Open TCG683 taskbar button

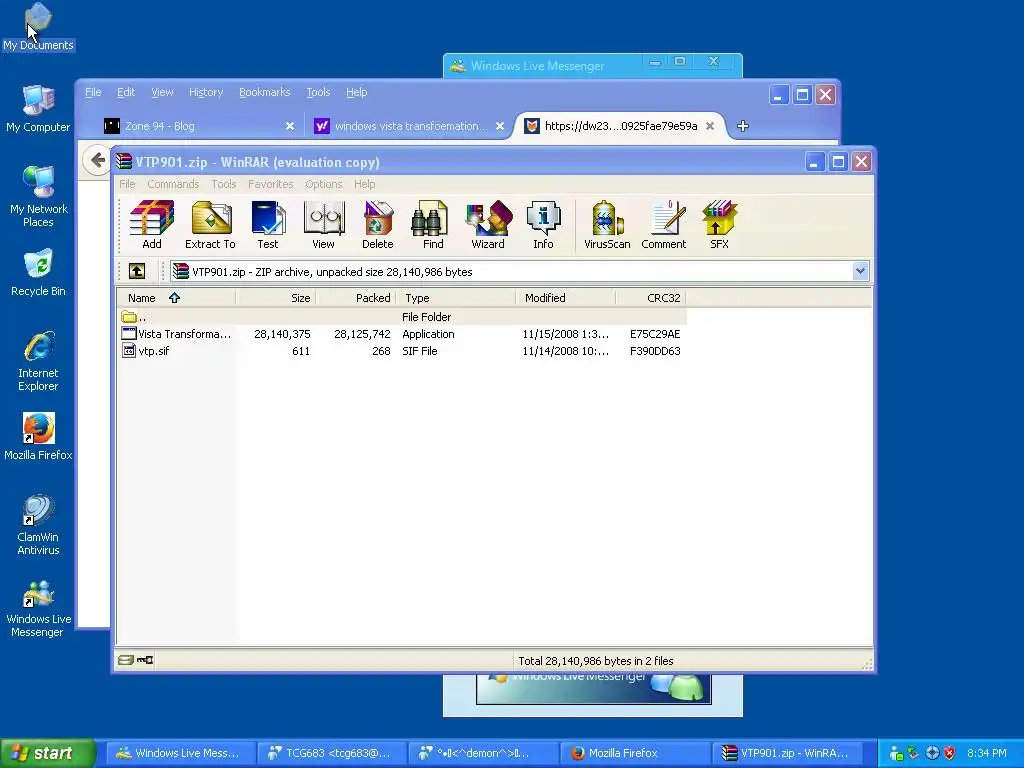(330, 753)
